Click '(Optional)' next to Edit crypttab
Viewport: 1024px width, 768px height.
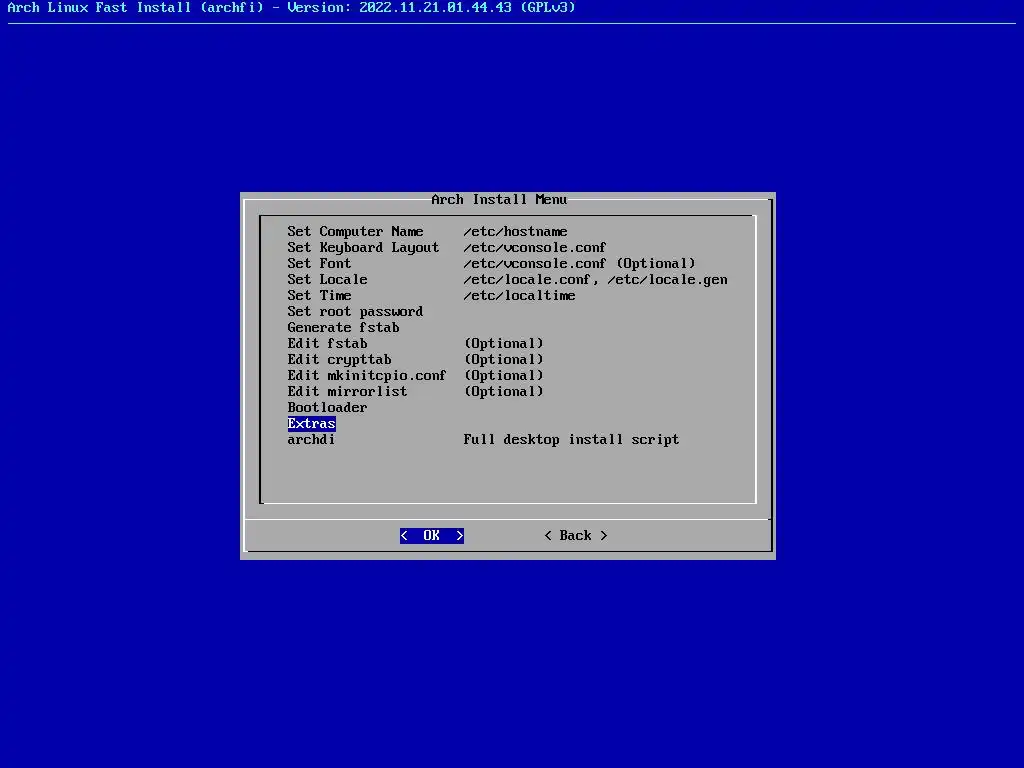pos(504,359)
